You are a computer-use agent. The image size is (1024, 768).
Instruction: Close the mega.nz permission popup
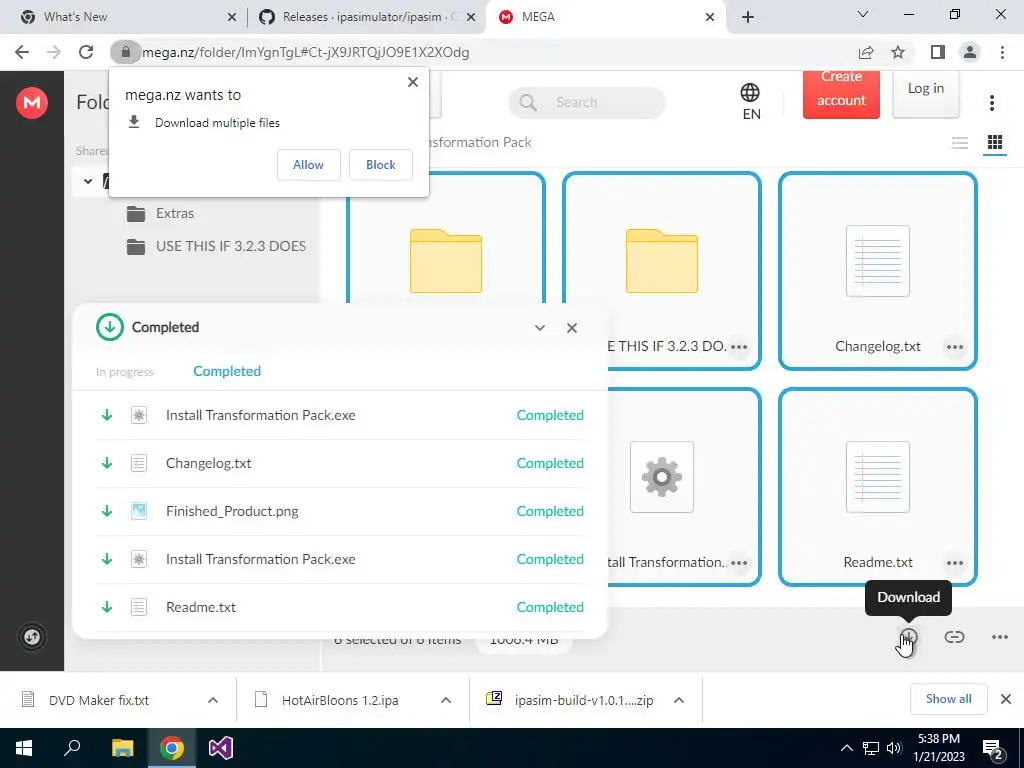pos(413,82)
